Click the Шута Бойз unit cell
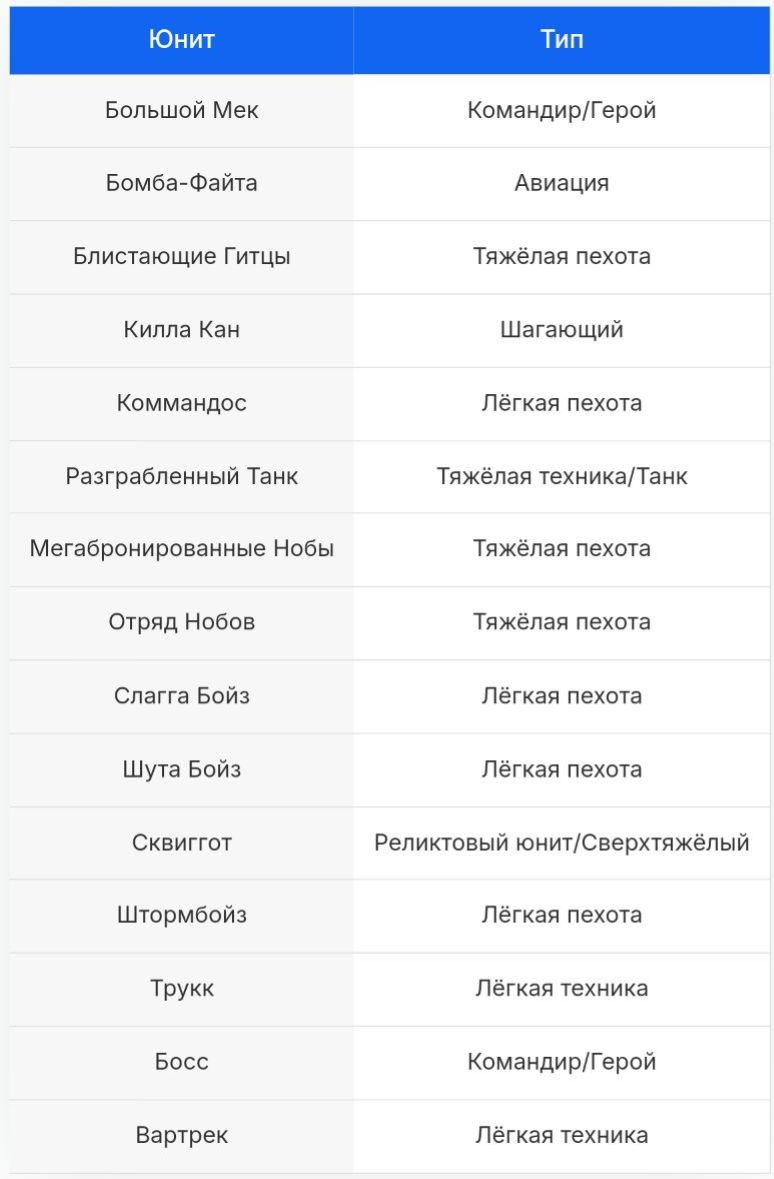Viewport: 774px width, 1179px height. 181,769
